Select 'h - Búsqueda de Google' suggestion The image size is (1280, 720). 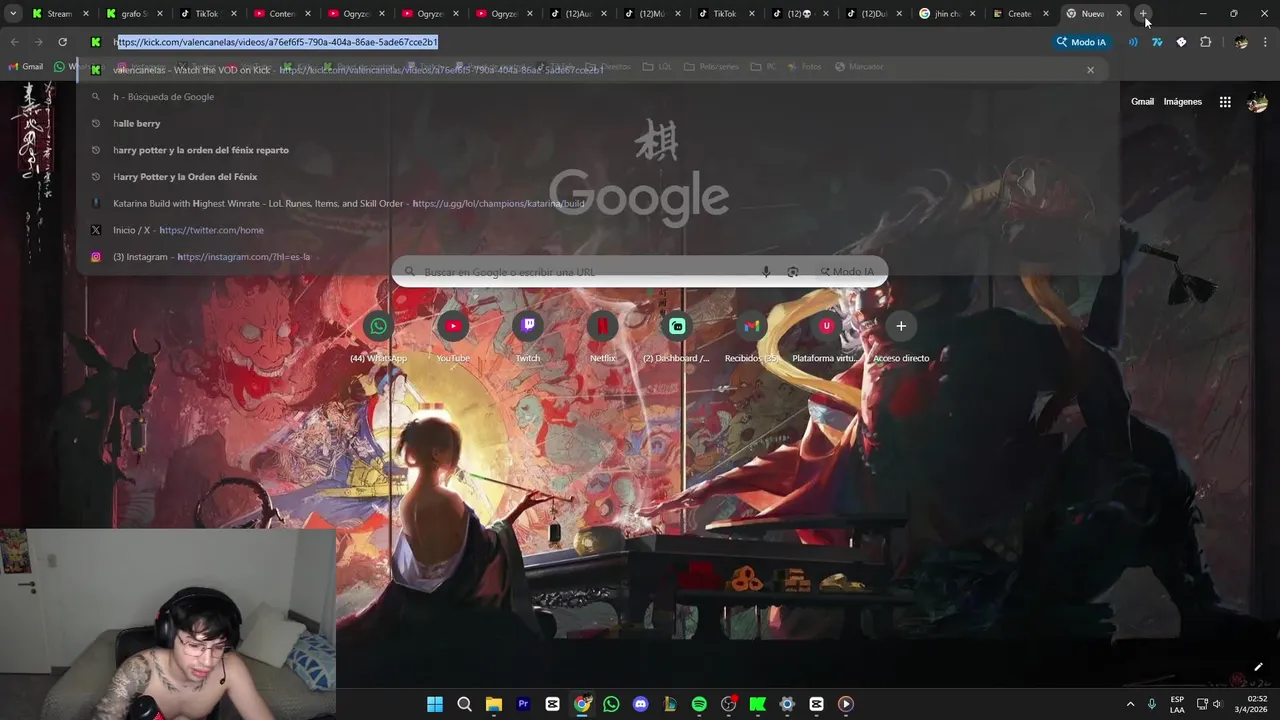point(598,97)
